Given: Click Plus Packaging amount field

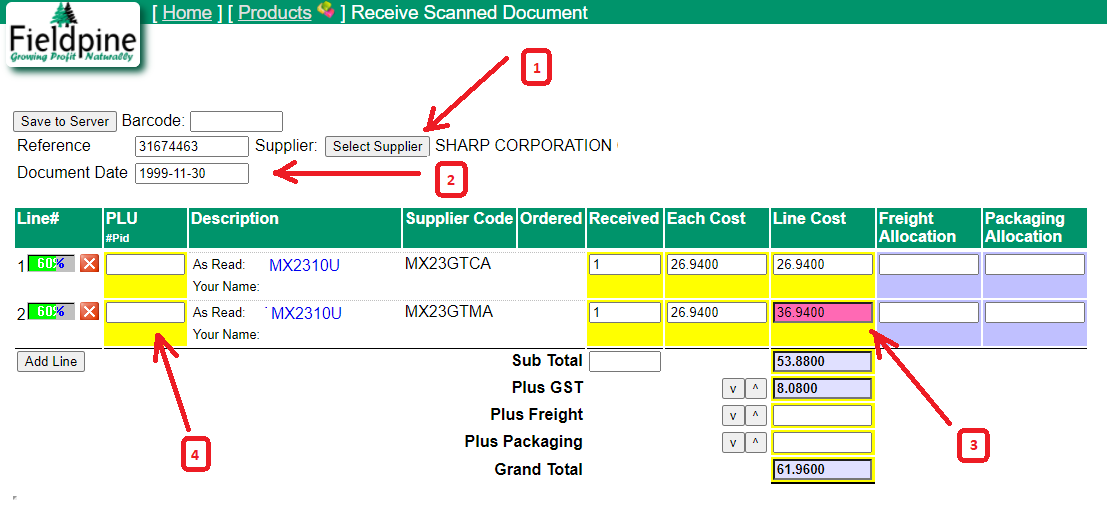Looking at the screenshot, I should pyautogui.click(x=822, y=442).
